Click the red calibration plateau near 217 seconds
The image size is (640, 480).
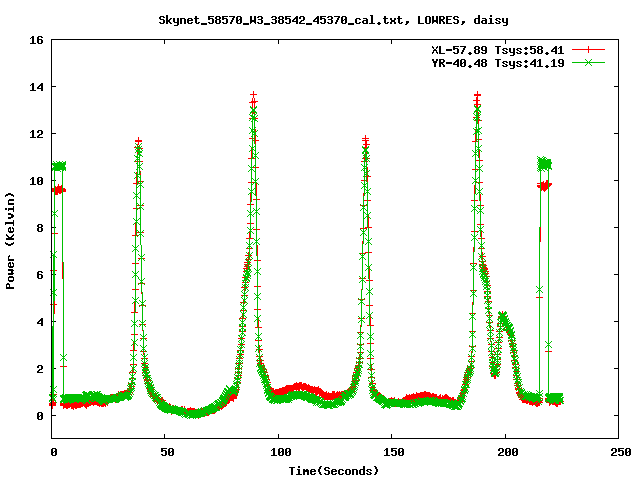(x=544, y=186)
